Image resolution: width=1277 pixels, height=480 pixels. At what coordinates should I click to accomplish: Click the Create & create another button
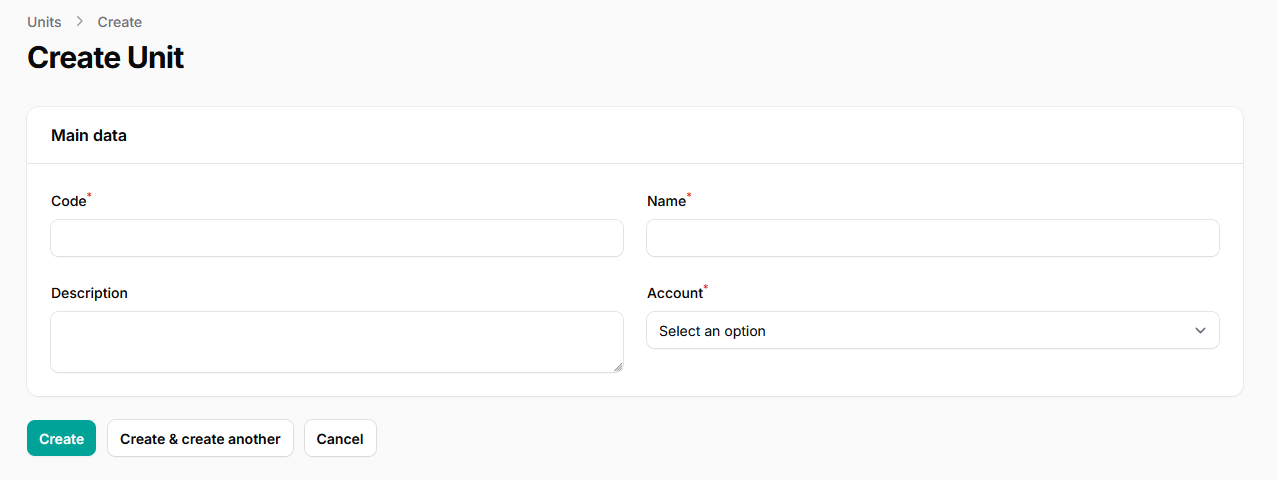click(200, 439)
